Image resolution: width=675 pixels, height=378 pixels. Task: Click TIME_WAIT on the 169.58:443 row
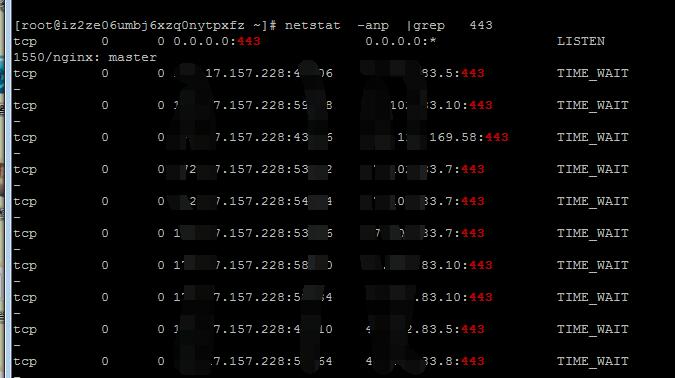tap(592, 137)
